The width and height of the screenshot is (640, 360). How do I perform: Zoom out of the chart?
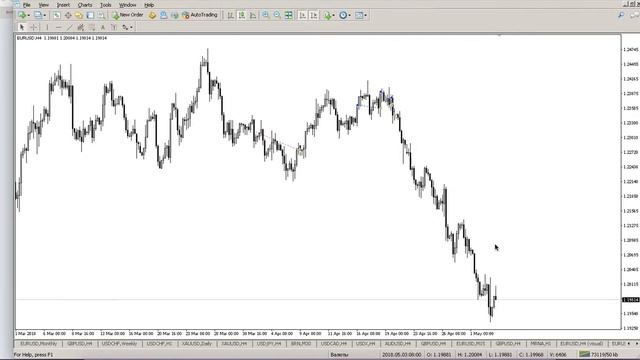tap(277, 15)
